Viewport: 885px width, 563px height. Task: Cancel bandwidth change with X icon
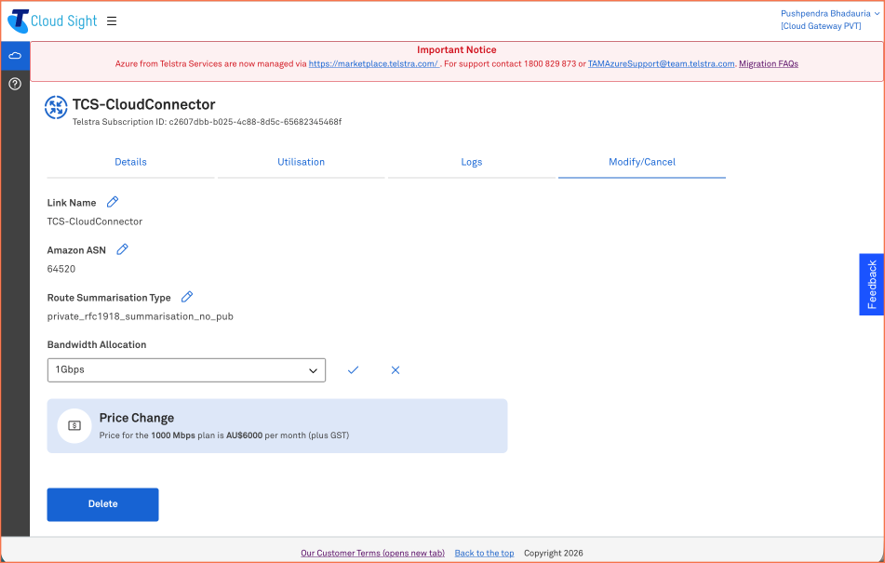[x=396, y=370]
